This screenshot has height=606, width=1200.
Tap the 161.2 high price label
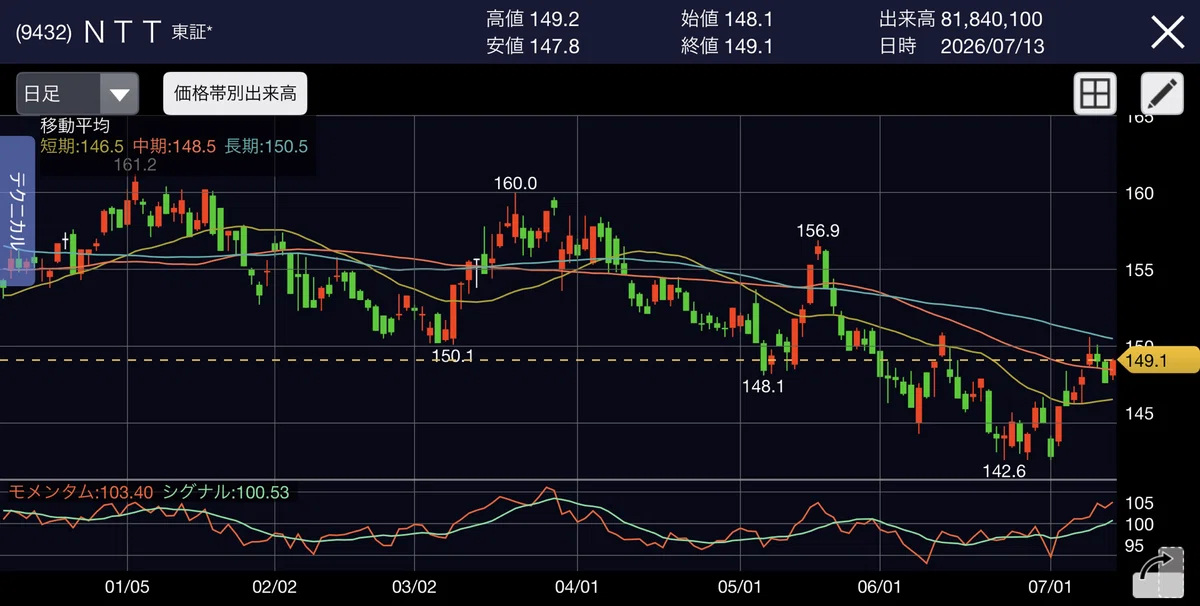[x=134, y=165]
